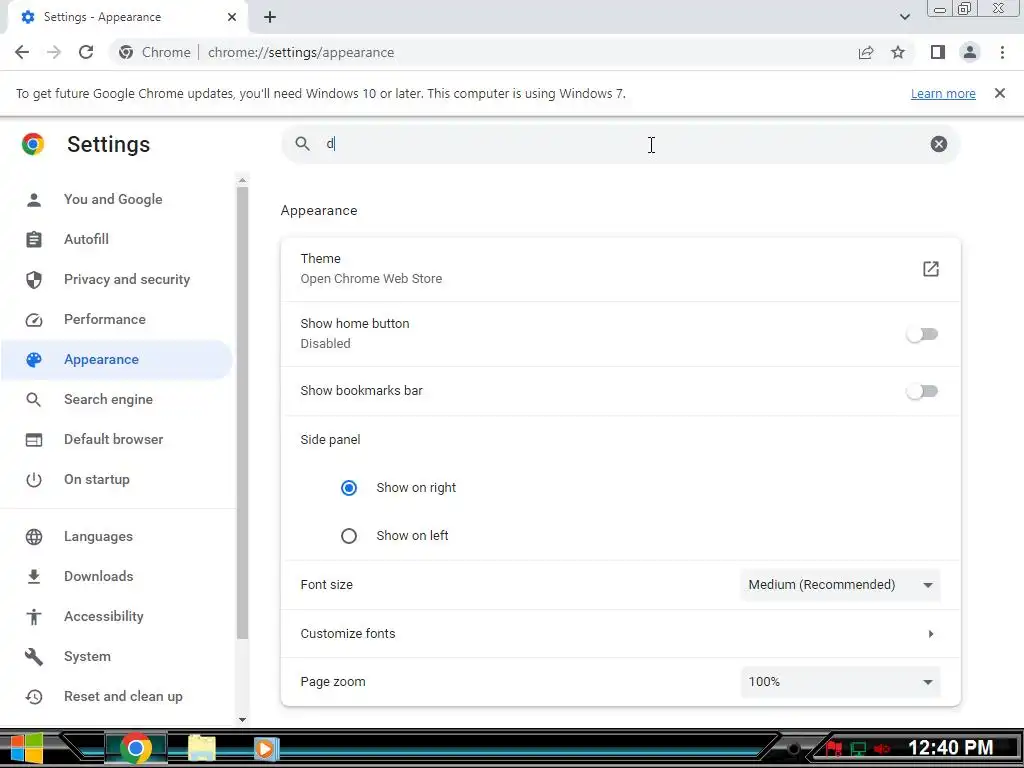Open the Page zoom dropdown
The height and width of the screenshot is (768, 1024).
(840, 682)
